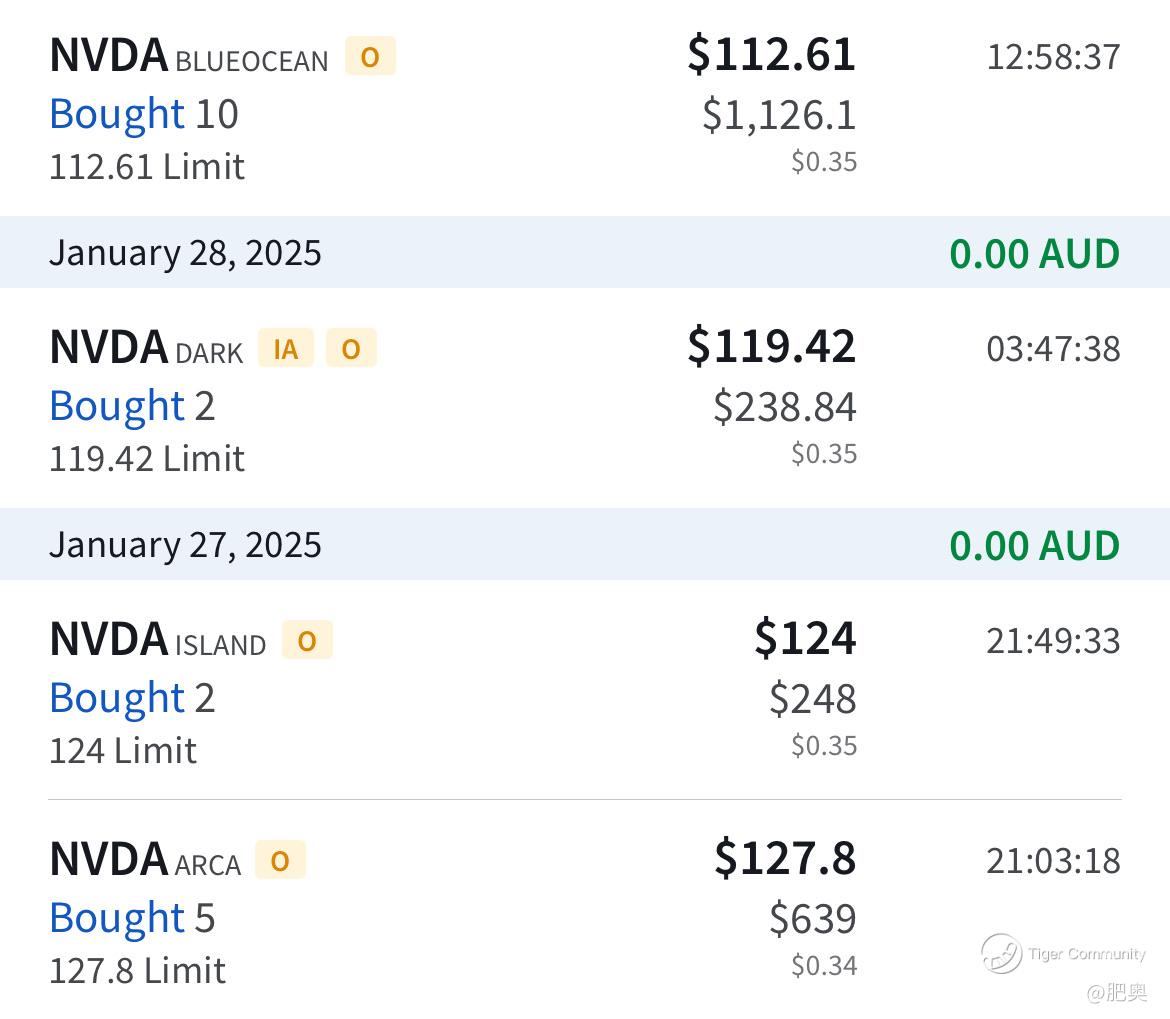Screen dimensions: 1170x1019
Task: Click the 21:49:33 trade timestamp
Action: pos(1053,641)
